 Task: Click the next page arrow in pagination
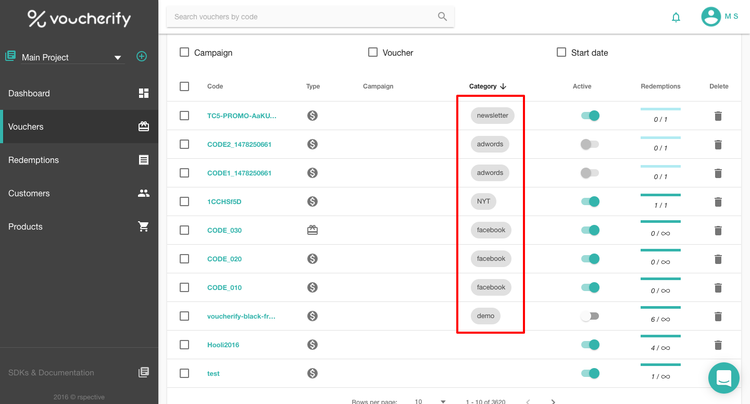point(553,401)
